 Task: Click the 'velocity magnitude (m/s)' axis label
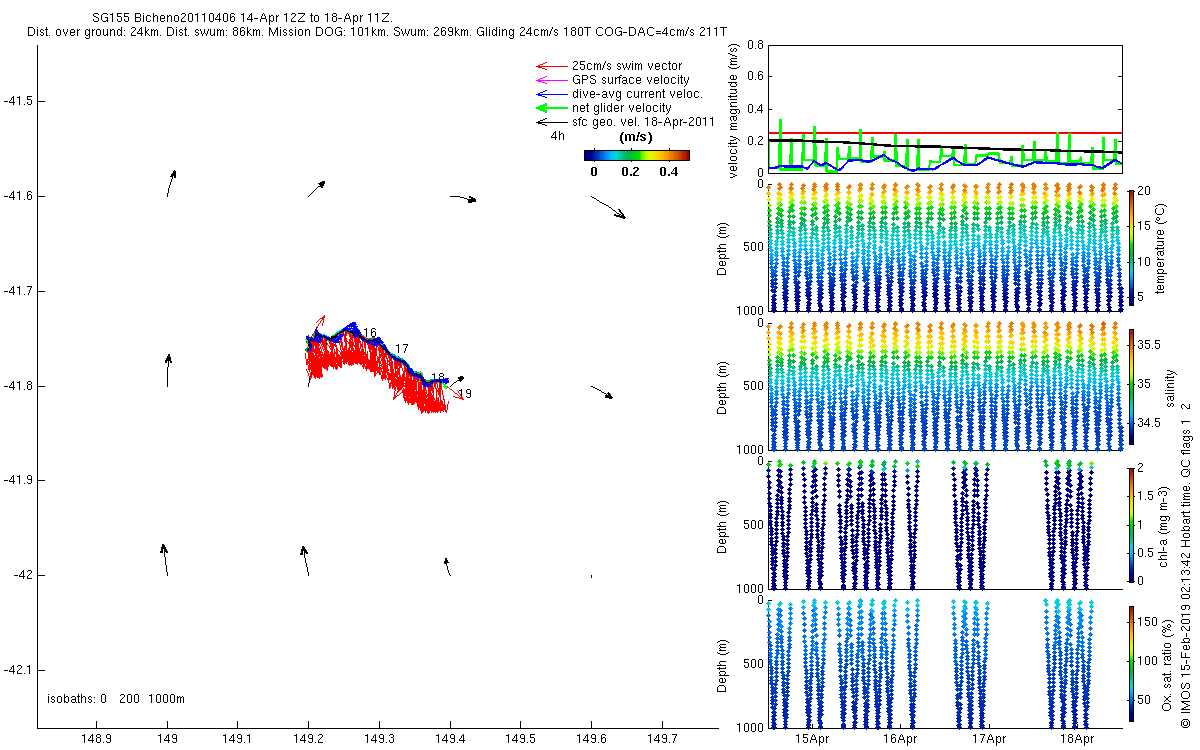[734, 109]
